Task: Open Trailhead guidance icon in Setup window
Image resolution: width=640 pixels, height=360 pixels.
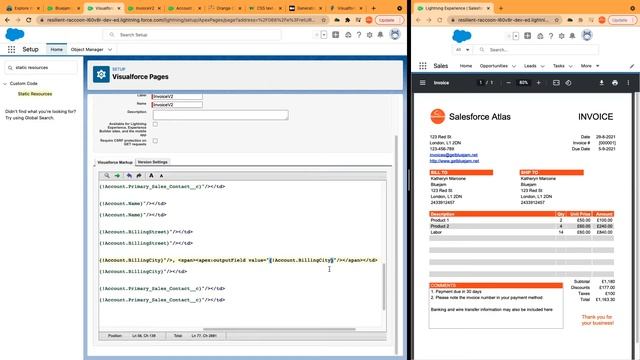Action: (x=348, y=35)
